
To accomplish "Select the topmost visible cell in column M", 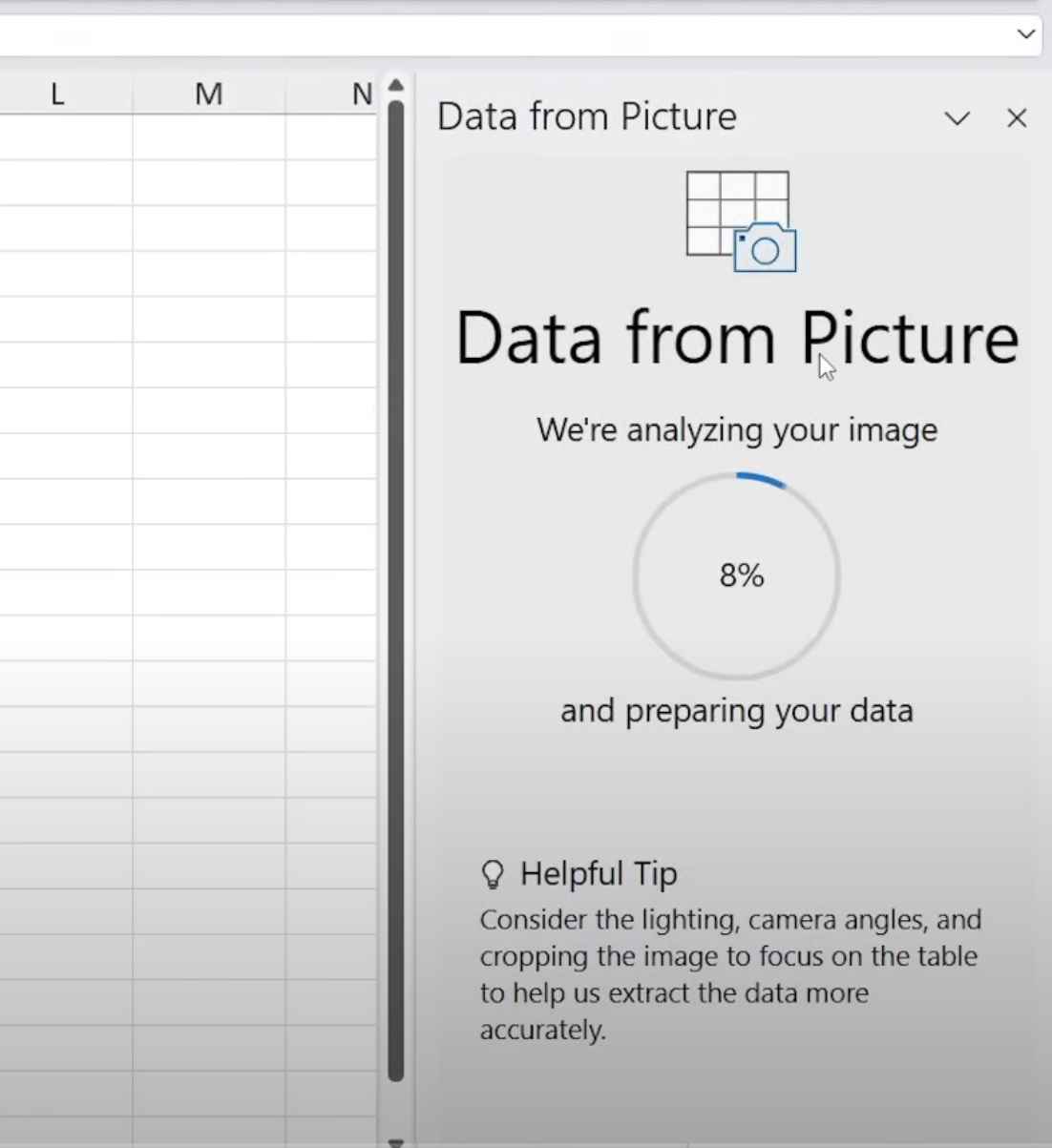I will [x=208, y=137].
